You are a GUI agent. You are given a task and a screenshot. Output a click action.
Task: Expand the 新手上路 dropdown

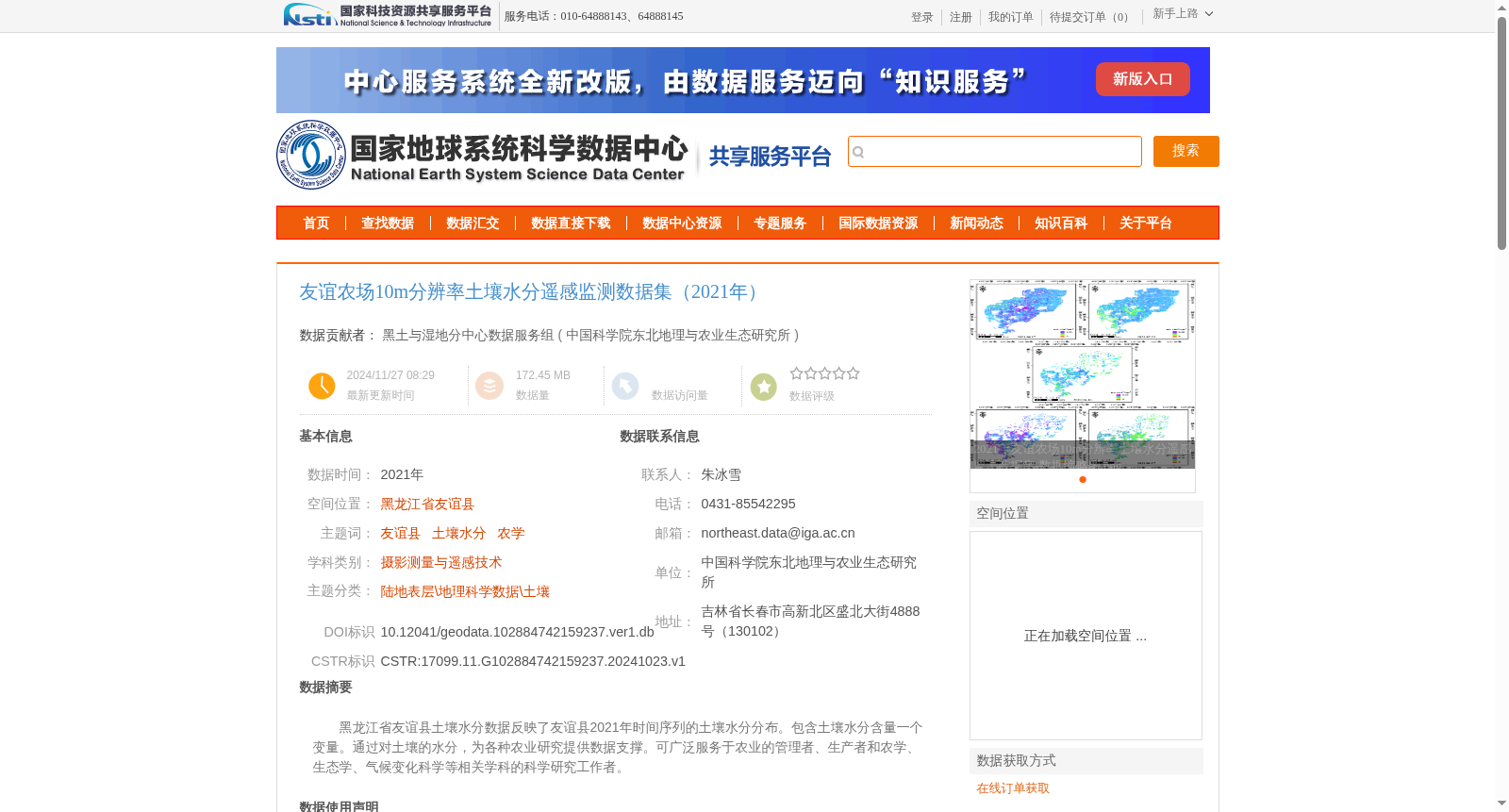[x=1183, y=14]
